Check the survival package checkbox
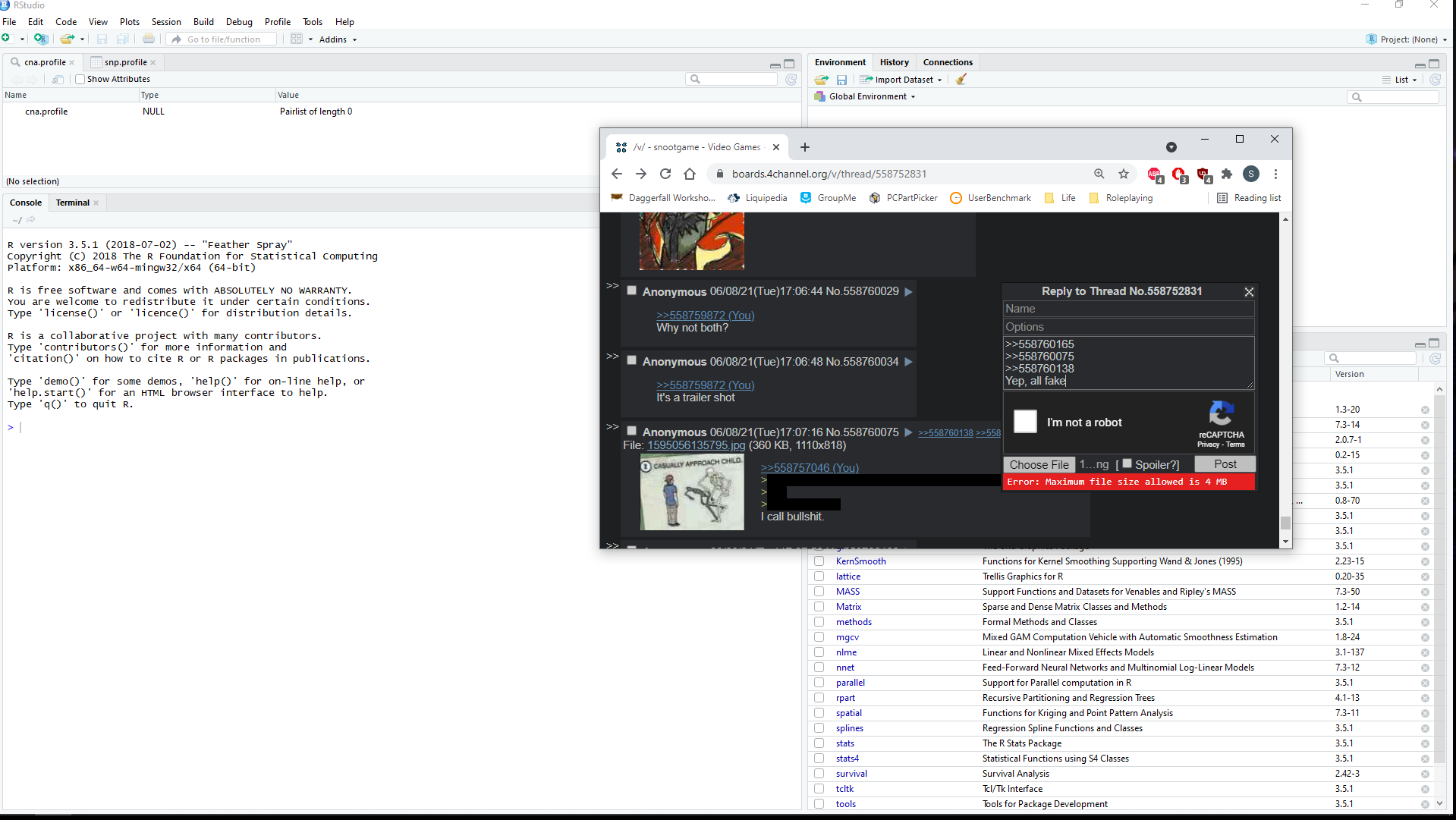The width and height of the screenshot is (1456, 820). pos(819,774)
